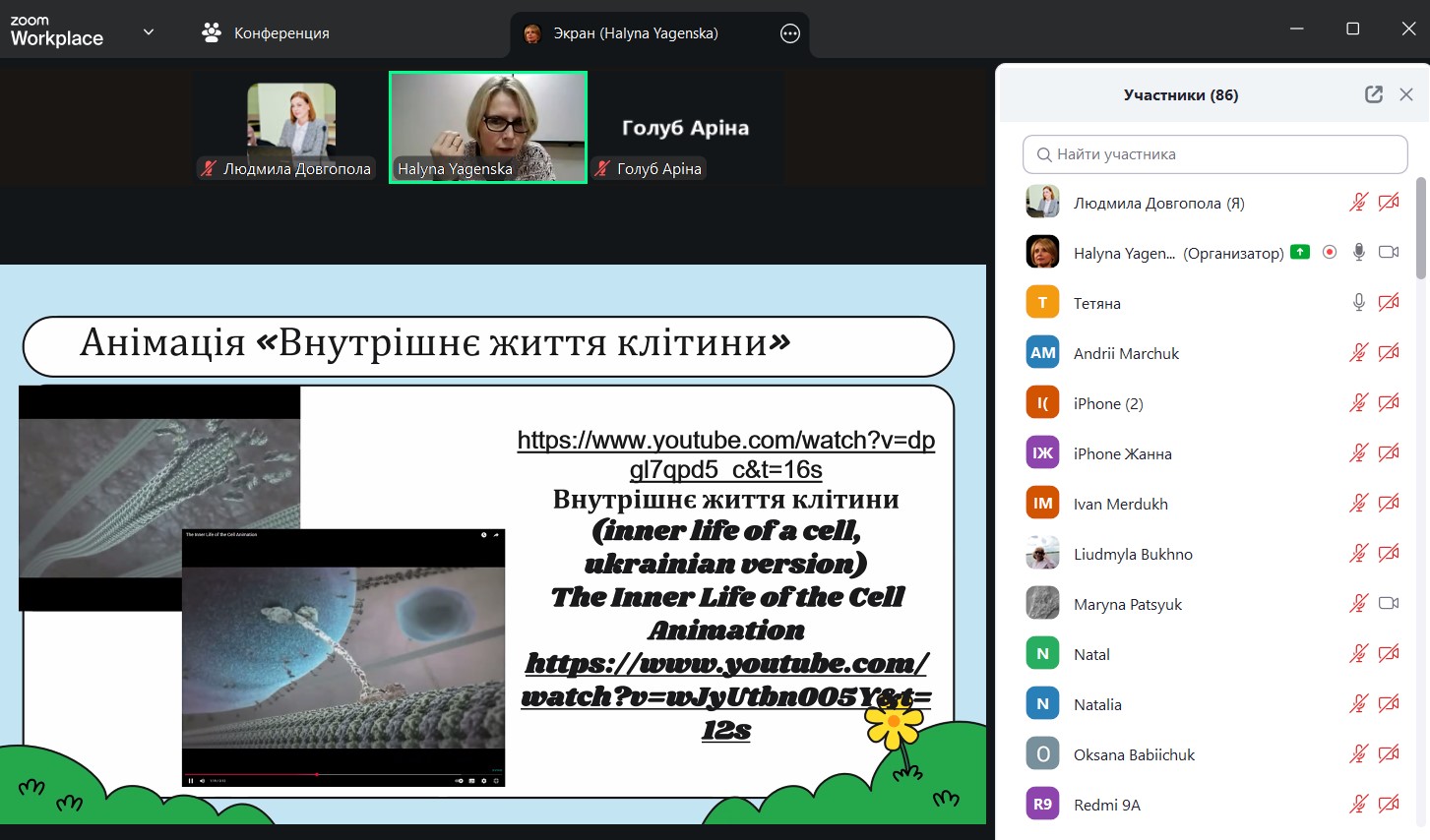Open the Экран (Halyna Yagenska) tab

(635, 33)
